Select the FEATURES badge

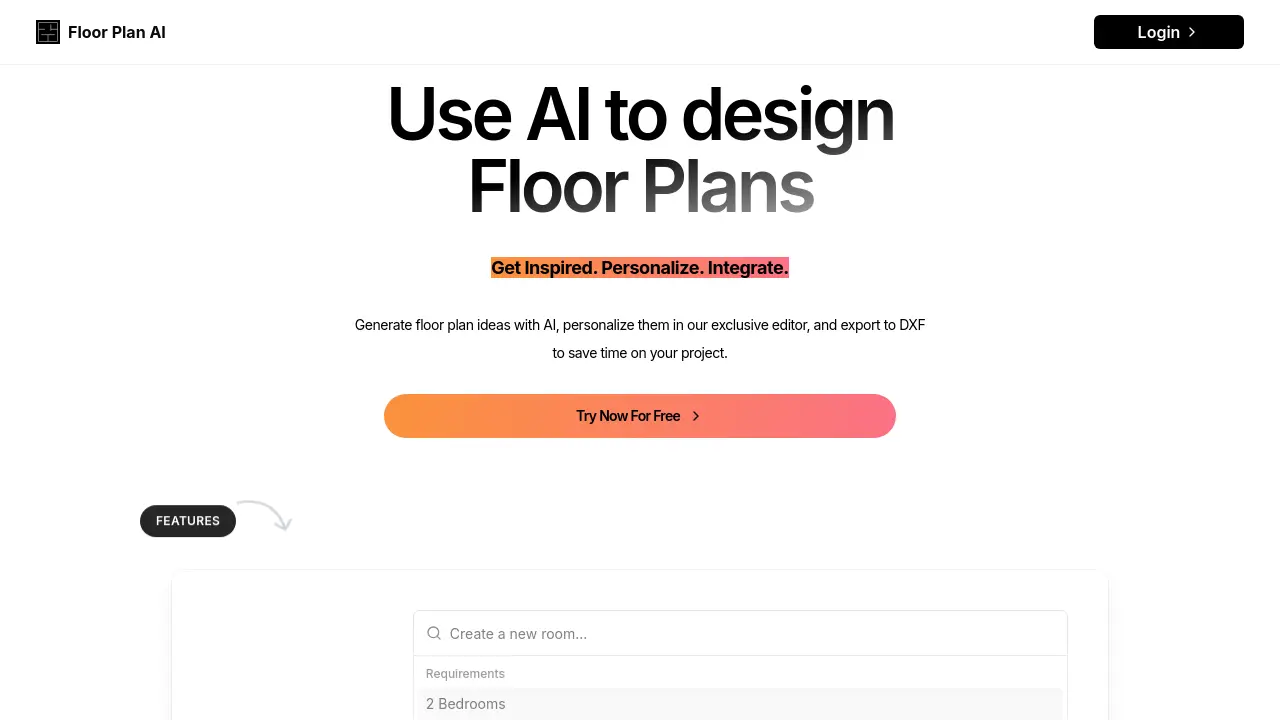point(187,521)
